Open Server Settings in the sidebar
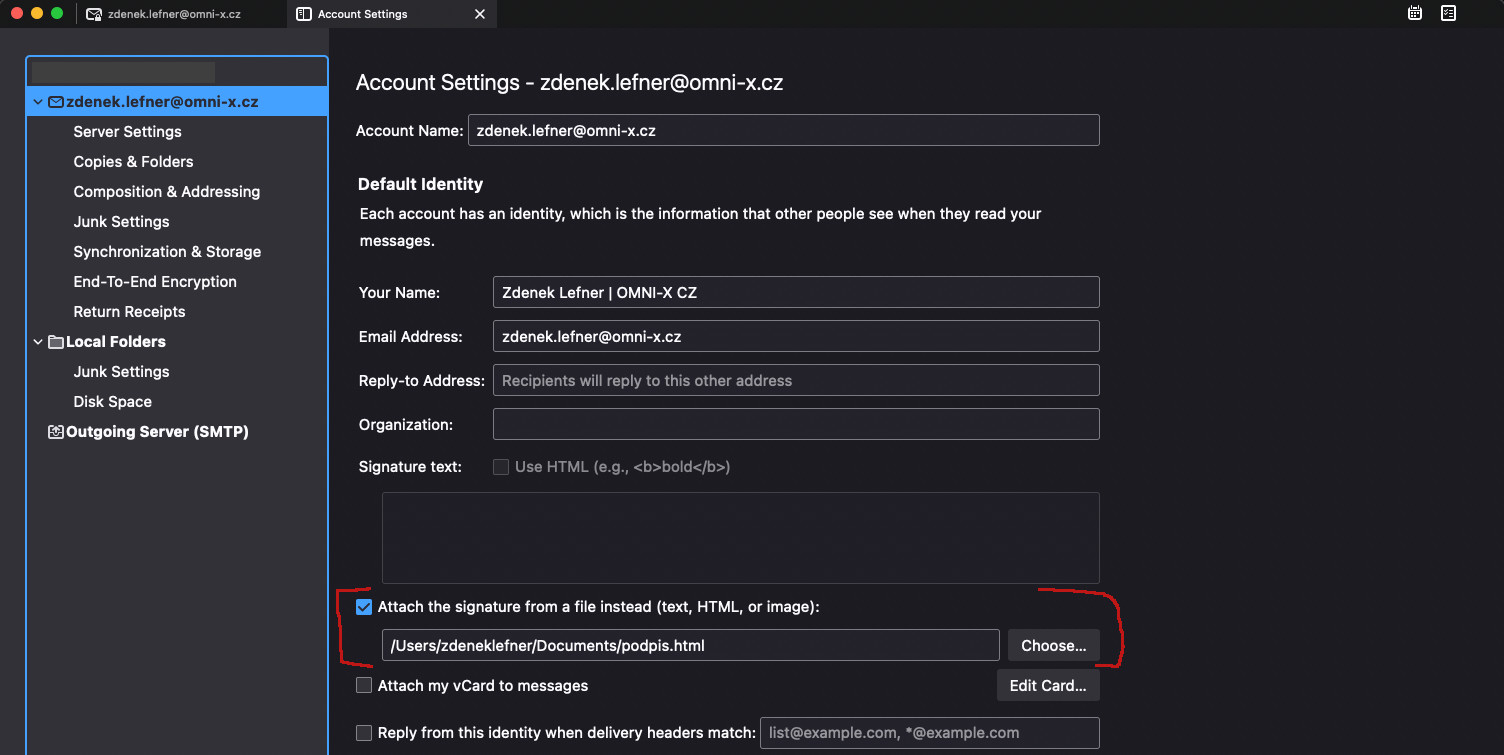Image resolution: width=1504 pixels, height=755 pixels. pos(127,132)
